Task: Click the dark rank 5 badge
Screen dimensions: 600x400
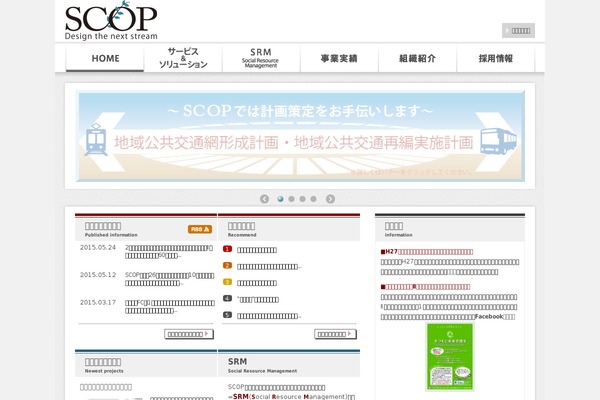Action: [x=227, y=315]
